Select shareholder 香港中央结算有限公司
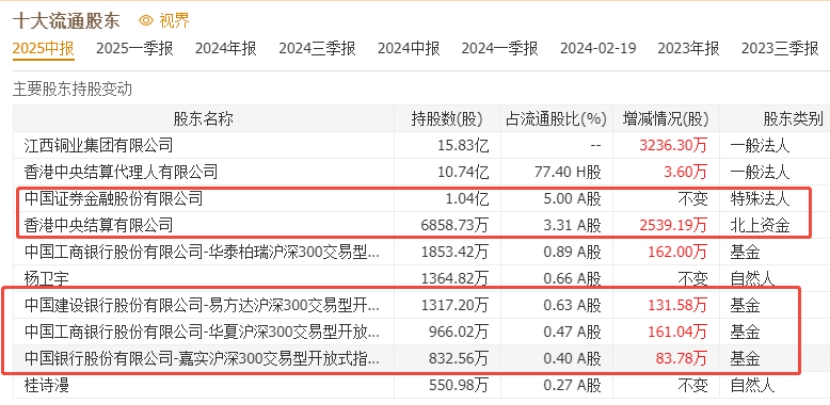830x405 pixels. click(x=98, y=226)
